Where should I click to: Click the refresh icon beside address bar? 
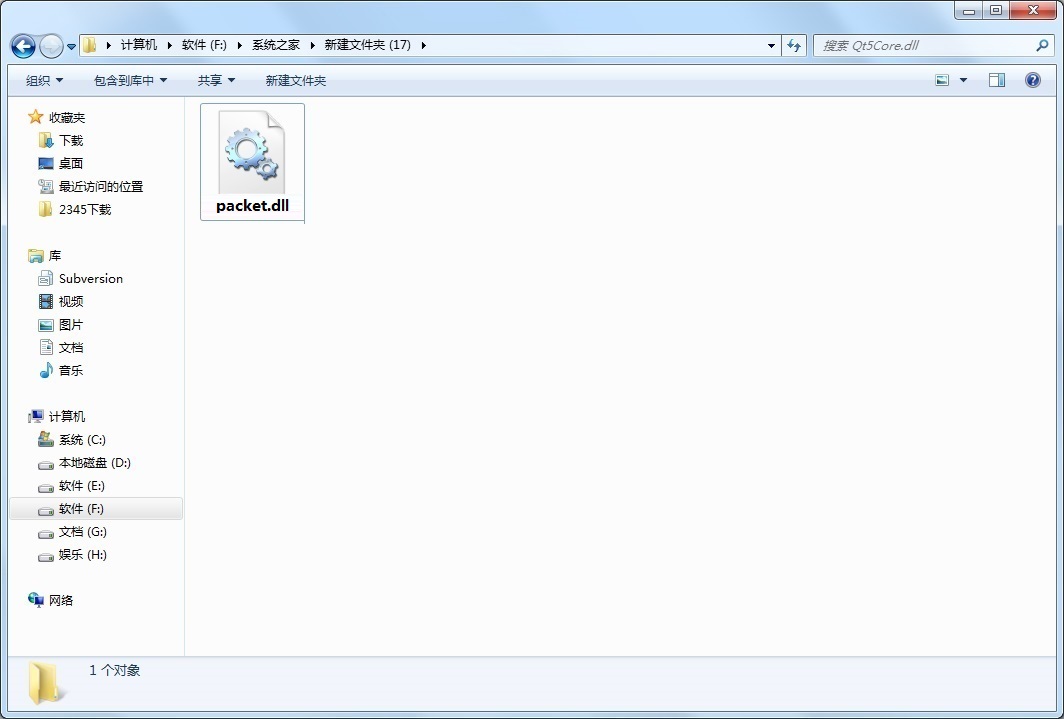coord(794,45)
